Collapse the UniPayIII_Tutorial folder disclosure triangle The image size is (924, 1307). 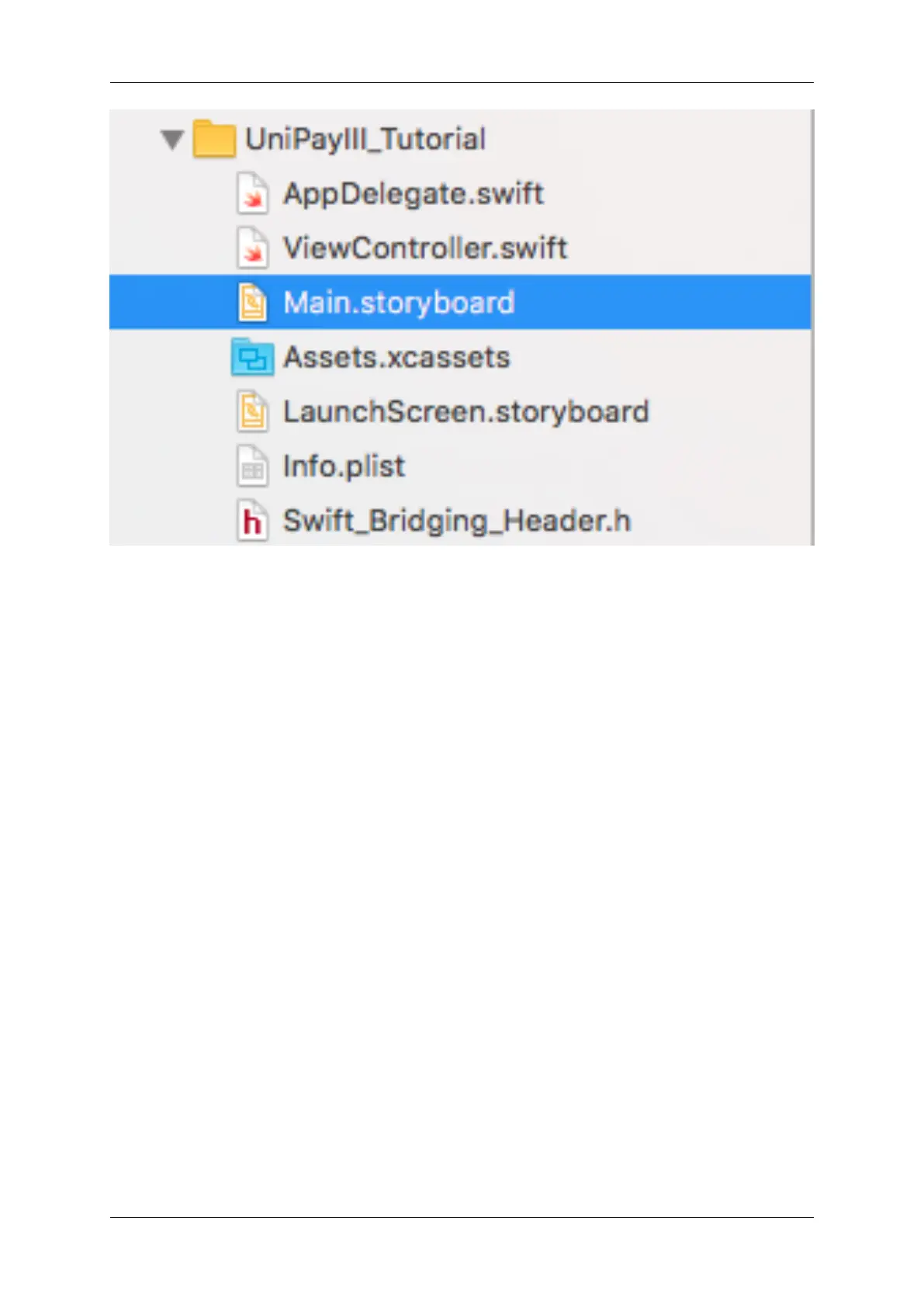tap(171, 140)
